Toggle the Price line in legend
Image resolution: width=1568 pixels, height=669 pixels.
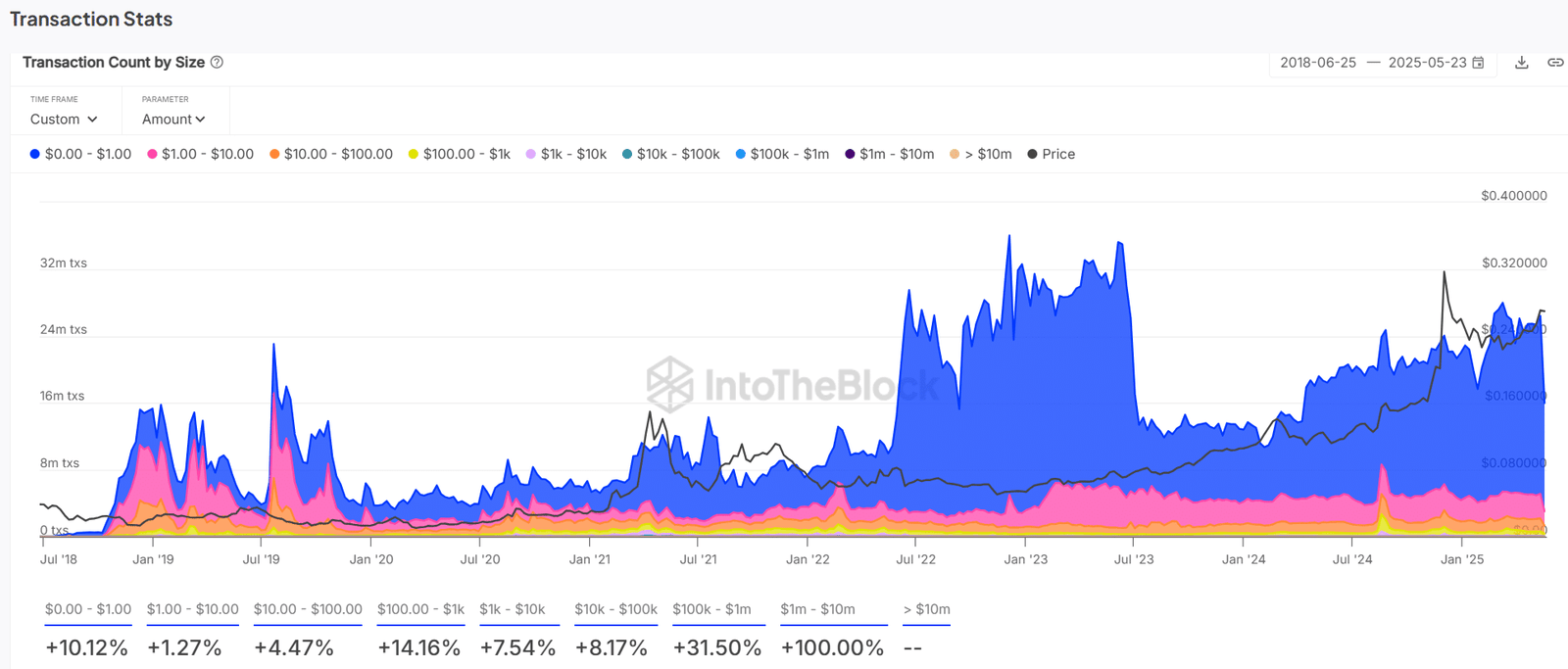(1051, 154)
